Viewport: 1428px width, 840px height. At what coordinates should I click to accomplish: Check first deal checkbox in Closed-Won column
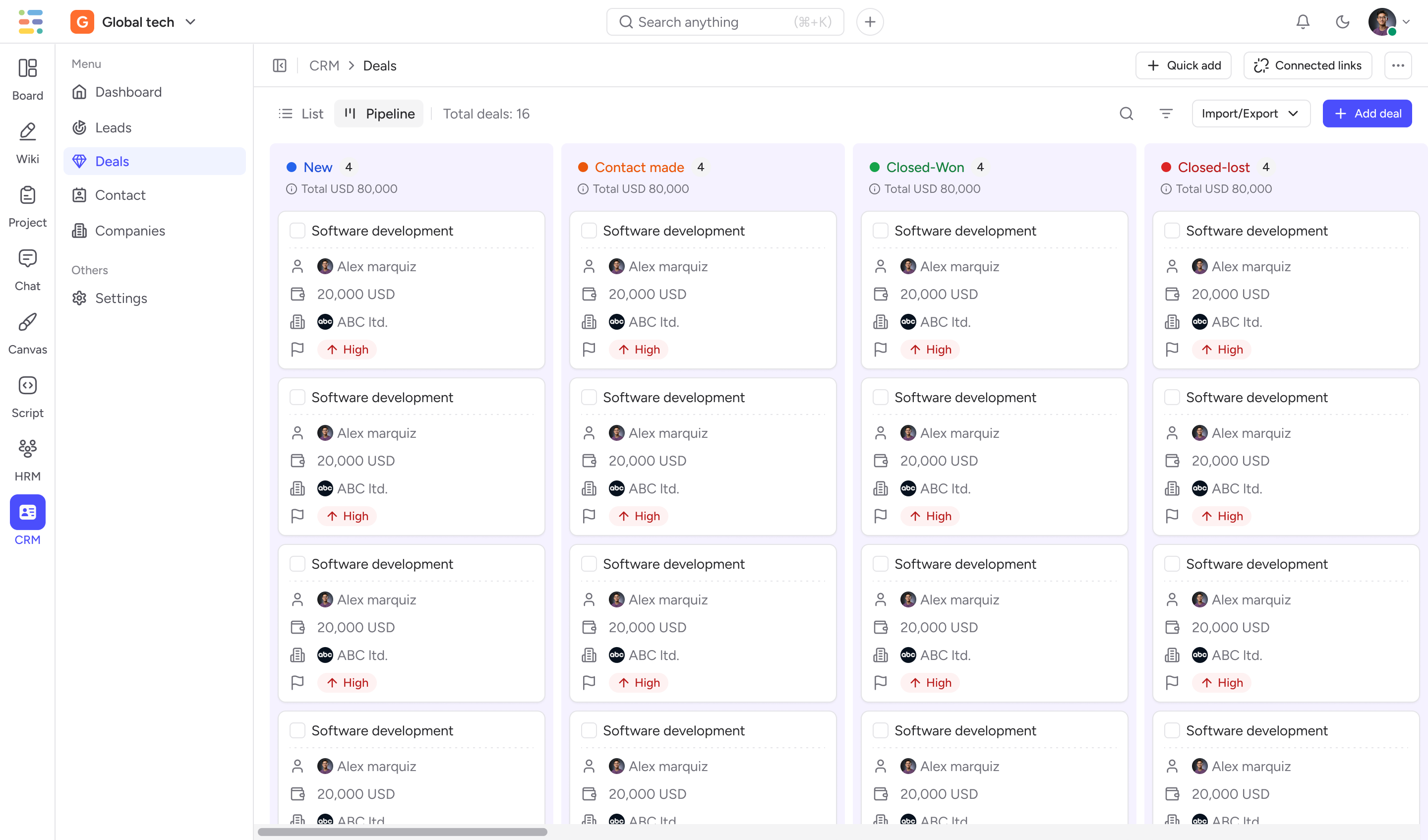(x=880, y=231)
